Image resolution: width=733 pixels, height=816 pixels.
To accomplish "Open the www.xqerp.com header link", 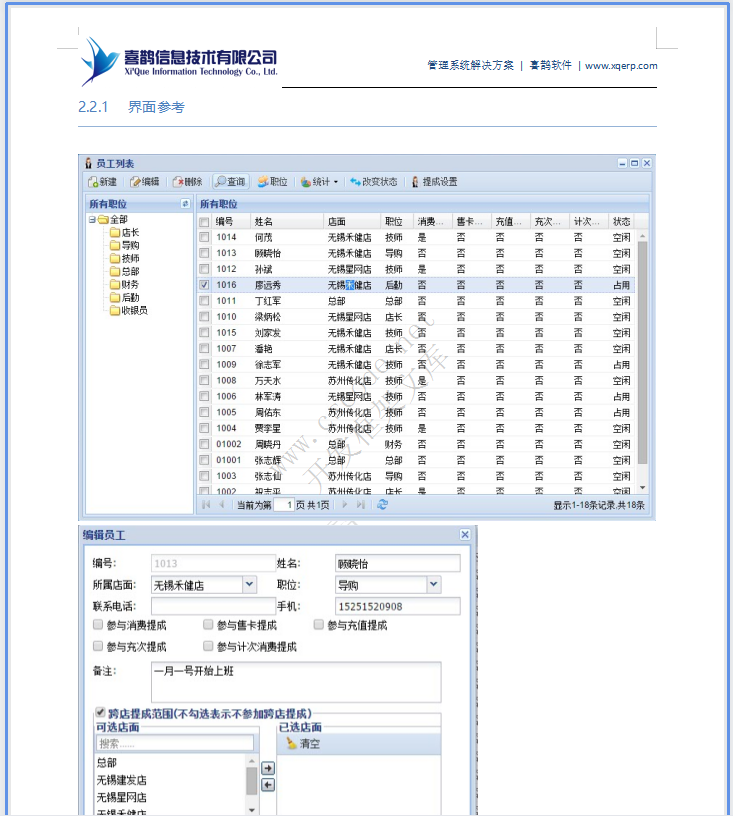I will click(621, 66).
